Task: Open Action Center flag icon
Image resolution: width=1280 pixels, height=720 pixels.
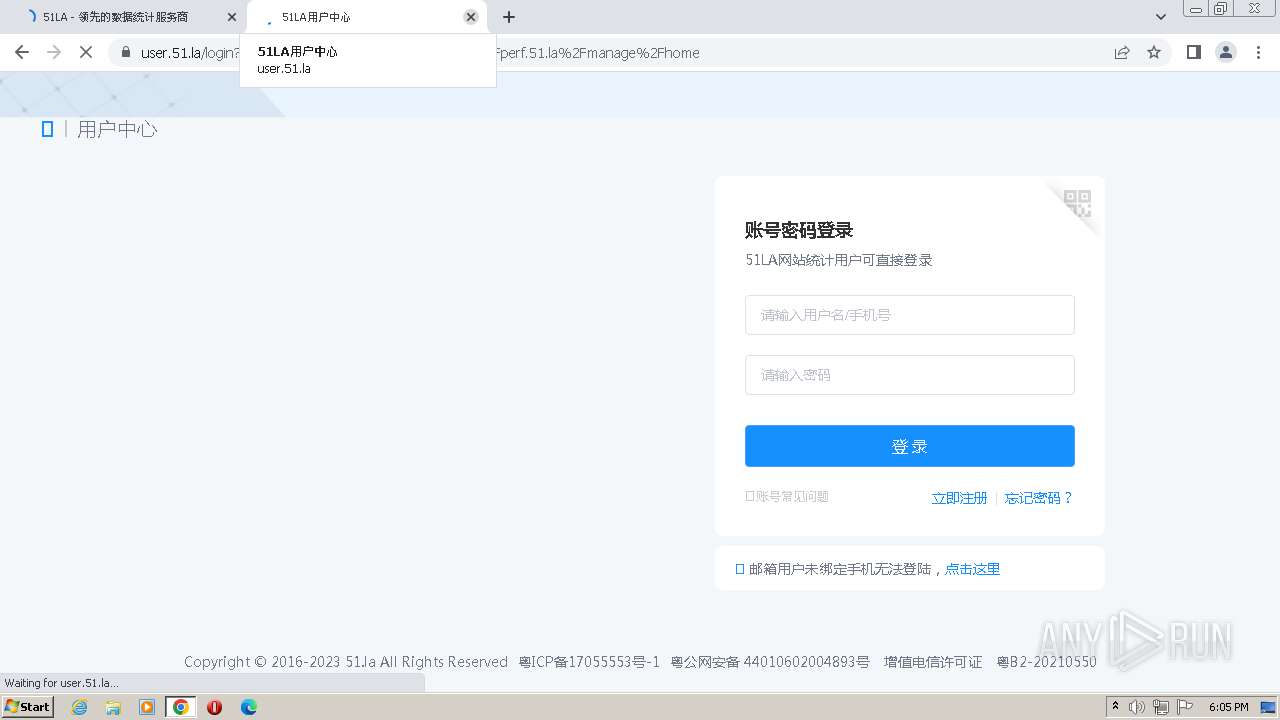Action: (1185, 707)
